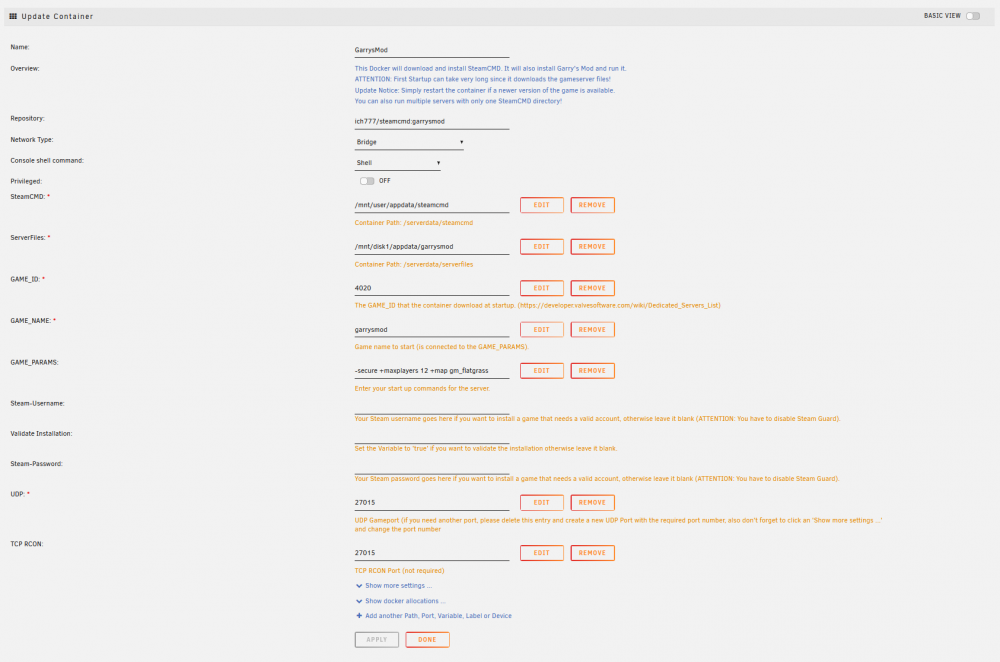Click the Steam-Username input field
This screenshot has height=662, width=1000.
click(432, 407)
